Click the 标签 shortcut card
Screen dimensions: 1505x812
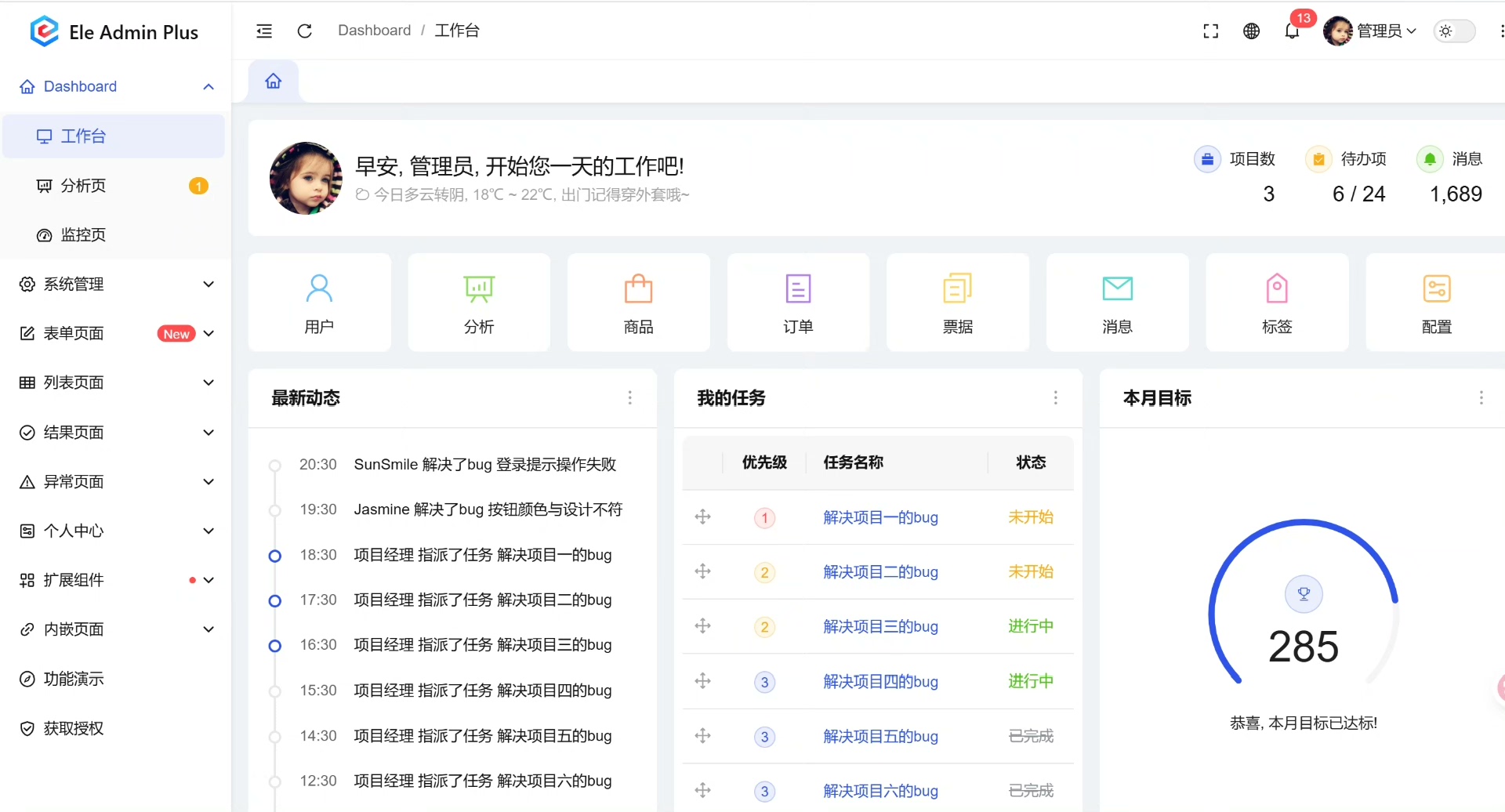pos(1277,303)
